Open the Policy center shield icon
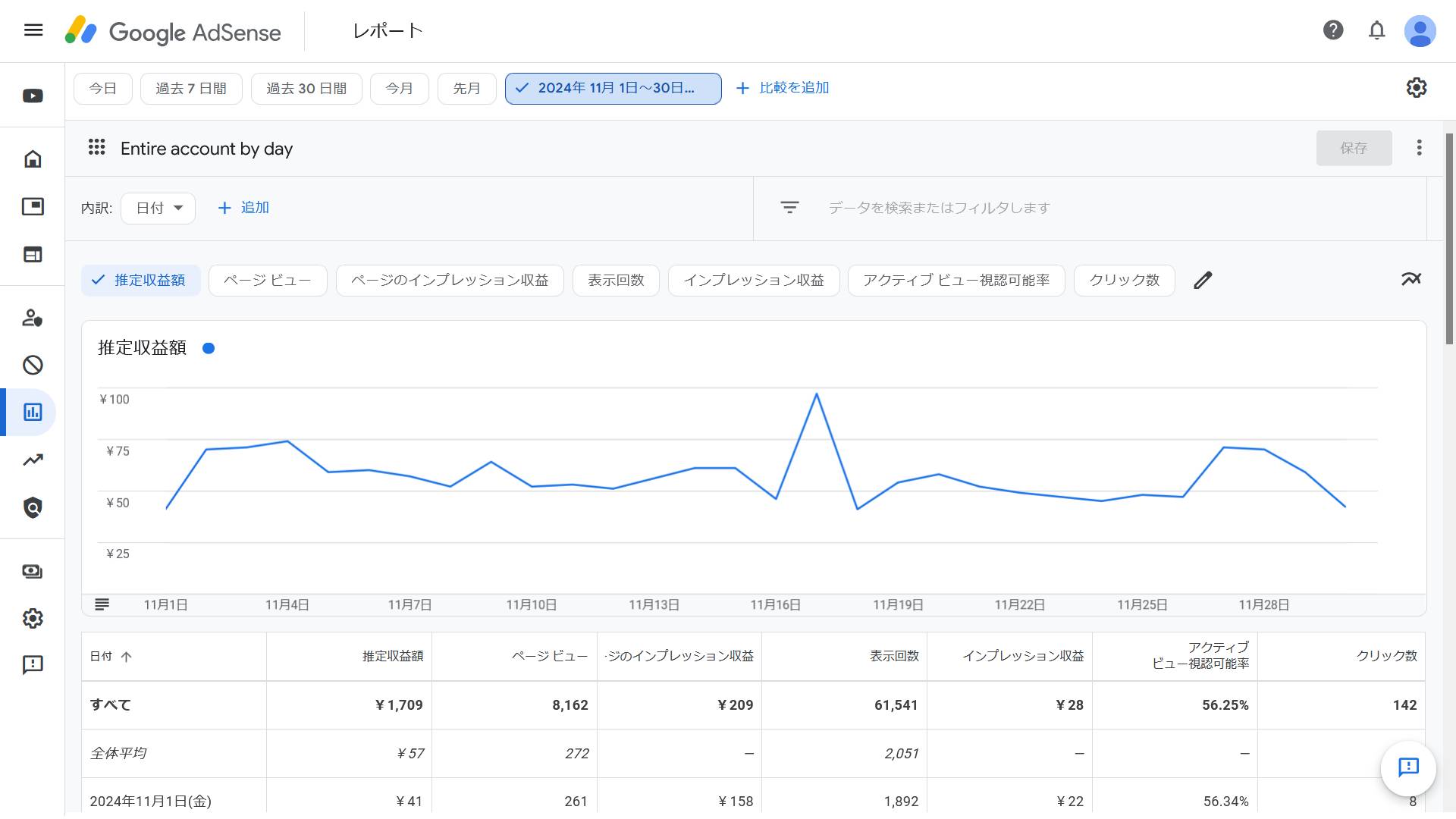The image size is (1456, 819). [x=33, y=507]
